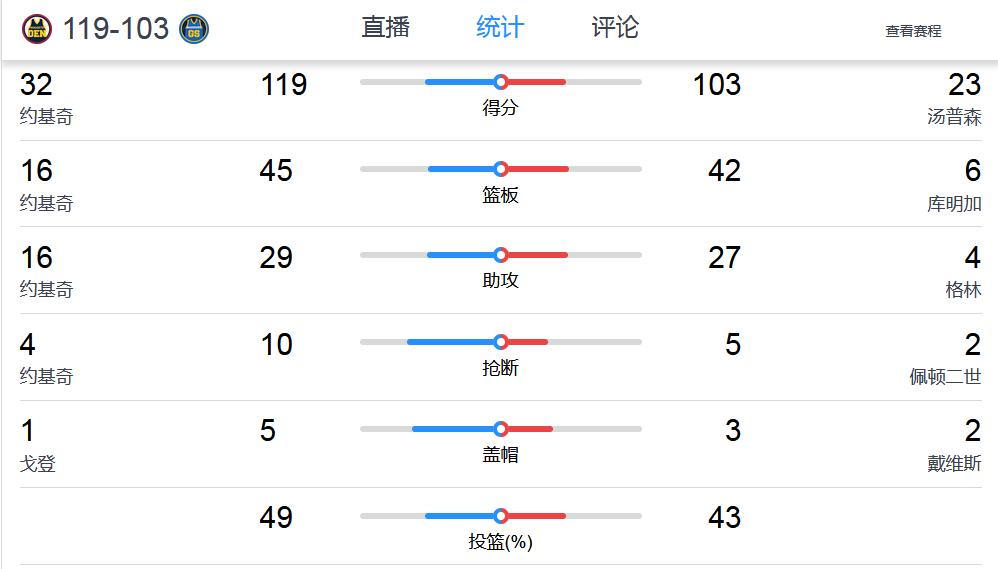
Task: Click the 得分 comparison slider handle
Action: click(x=501, y=81)
